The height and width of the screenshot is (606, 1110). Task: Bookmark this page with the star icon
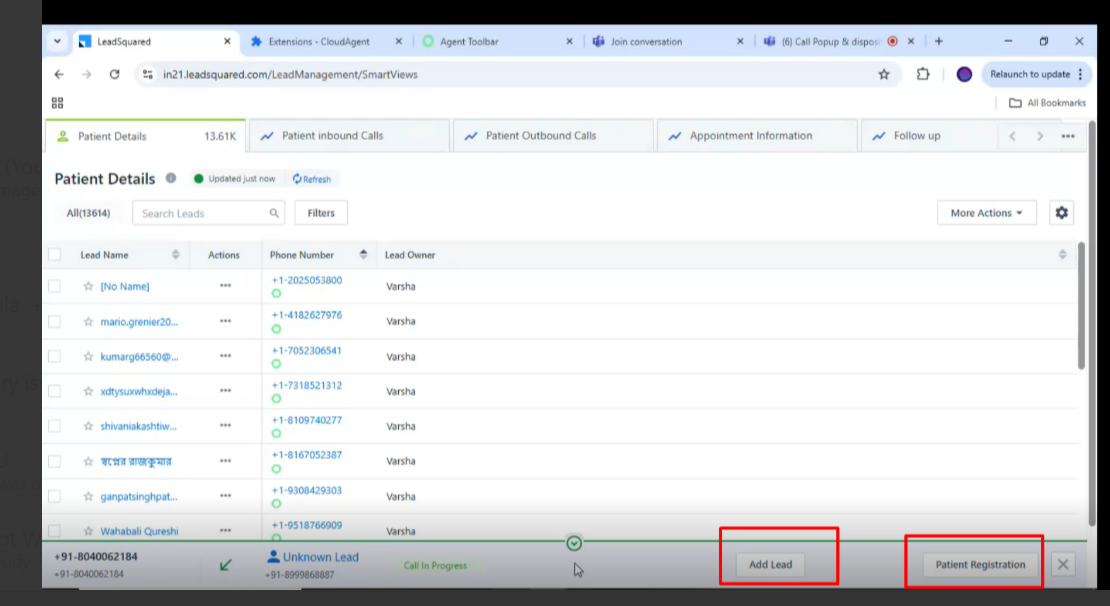(883, 74)
